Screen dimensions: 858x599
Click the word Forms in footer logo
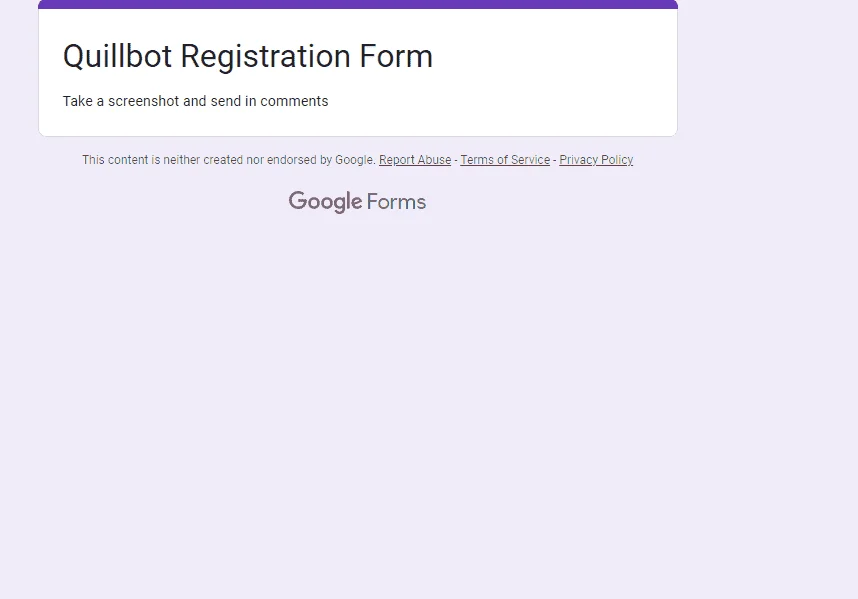pyautogui.click(x=396, y=202)
